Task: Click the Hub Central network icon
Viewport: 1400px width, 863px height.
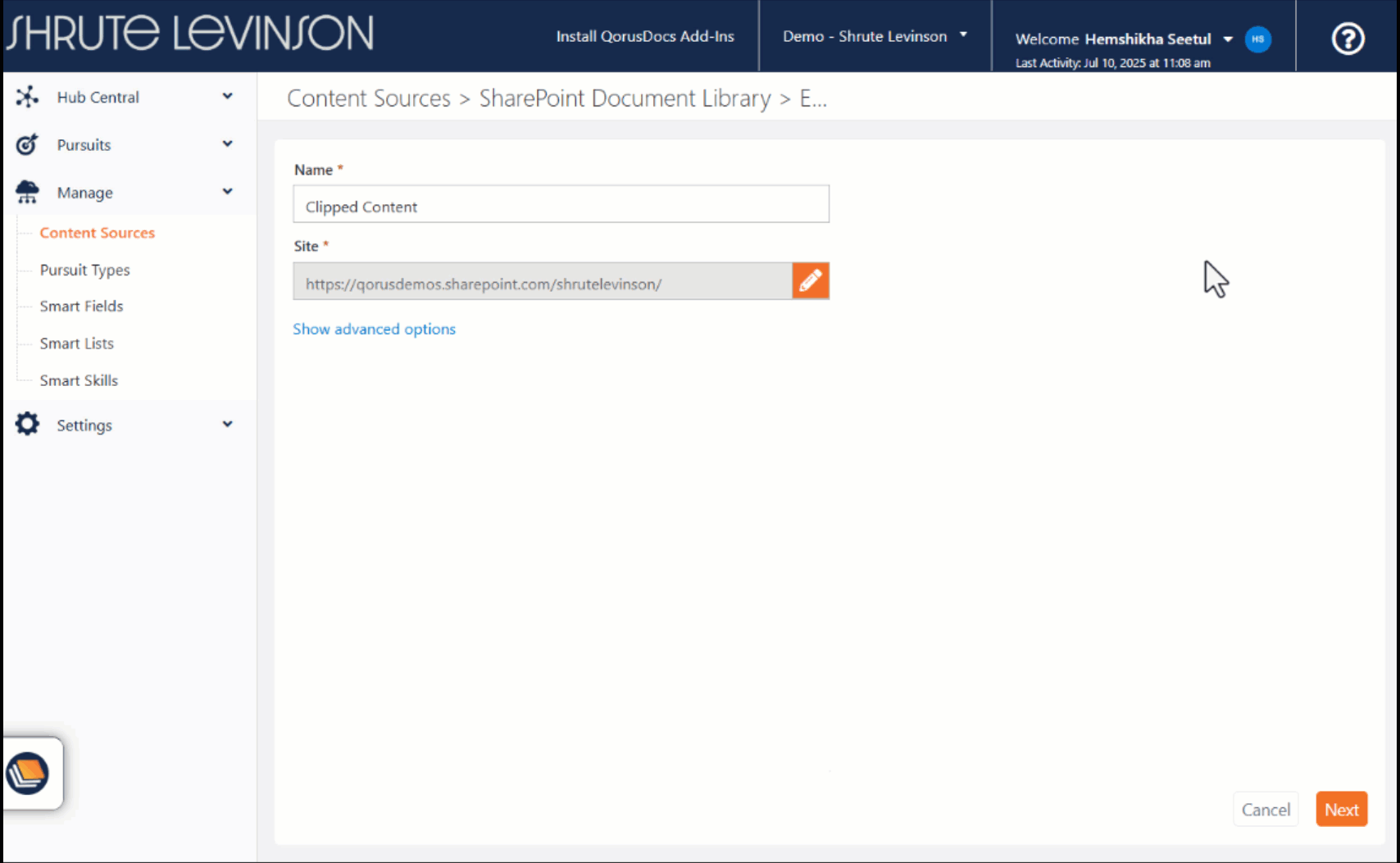Action: pyautogui.click(x=27, y=97)
